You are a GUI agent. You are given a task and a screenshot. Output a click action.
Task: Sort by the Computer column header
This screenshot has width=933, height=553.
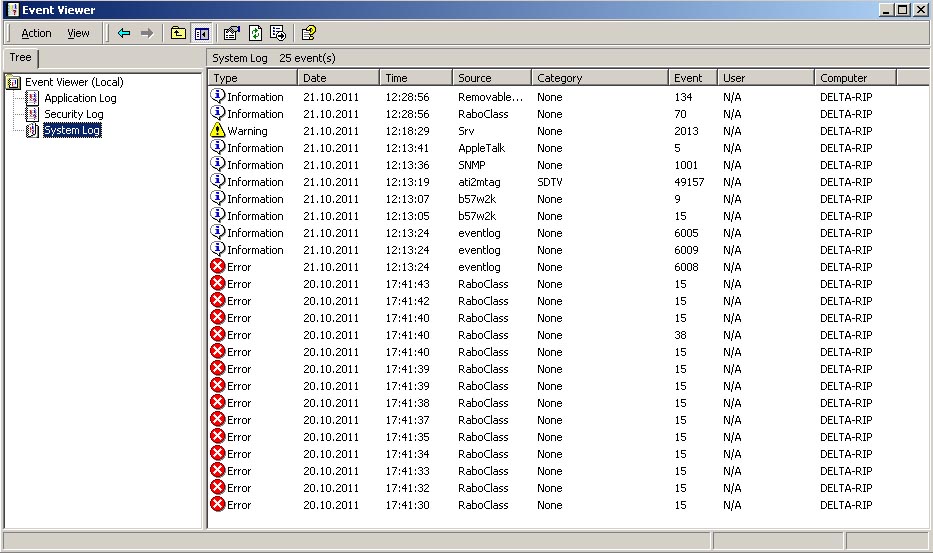click(854, 77)
